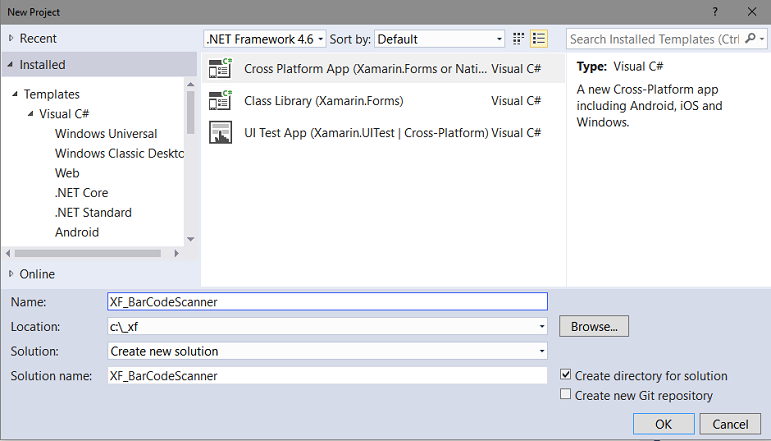Select the .NET Core category
The height and width of the screenshot is (441, 771).
point(81,193)
